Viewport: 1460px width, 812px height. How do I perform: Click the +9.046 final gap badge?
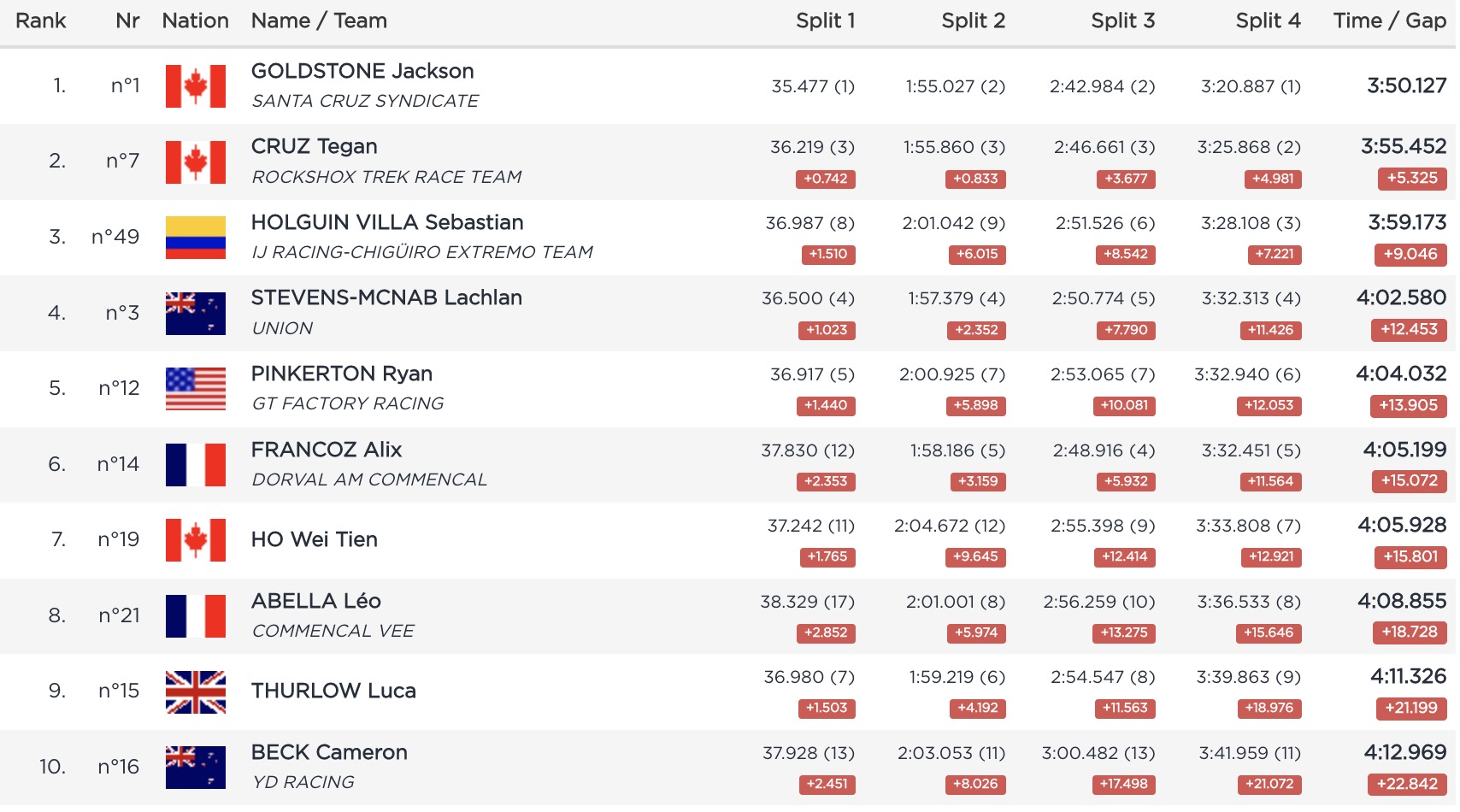click(1410, 254)
